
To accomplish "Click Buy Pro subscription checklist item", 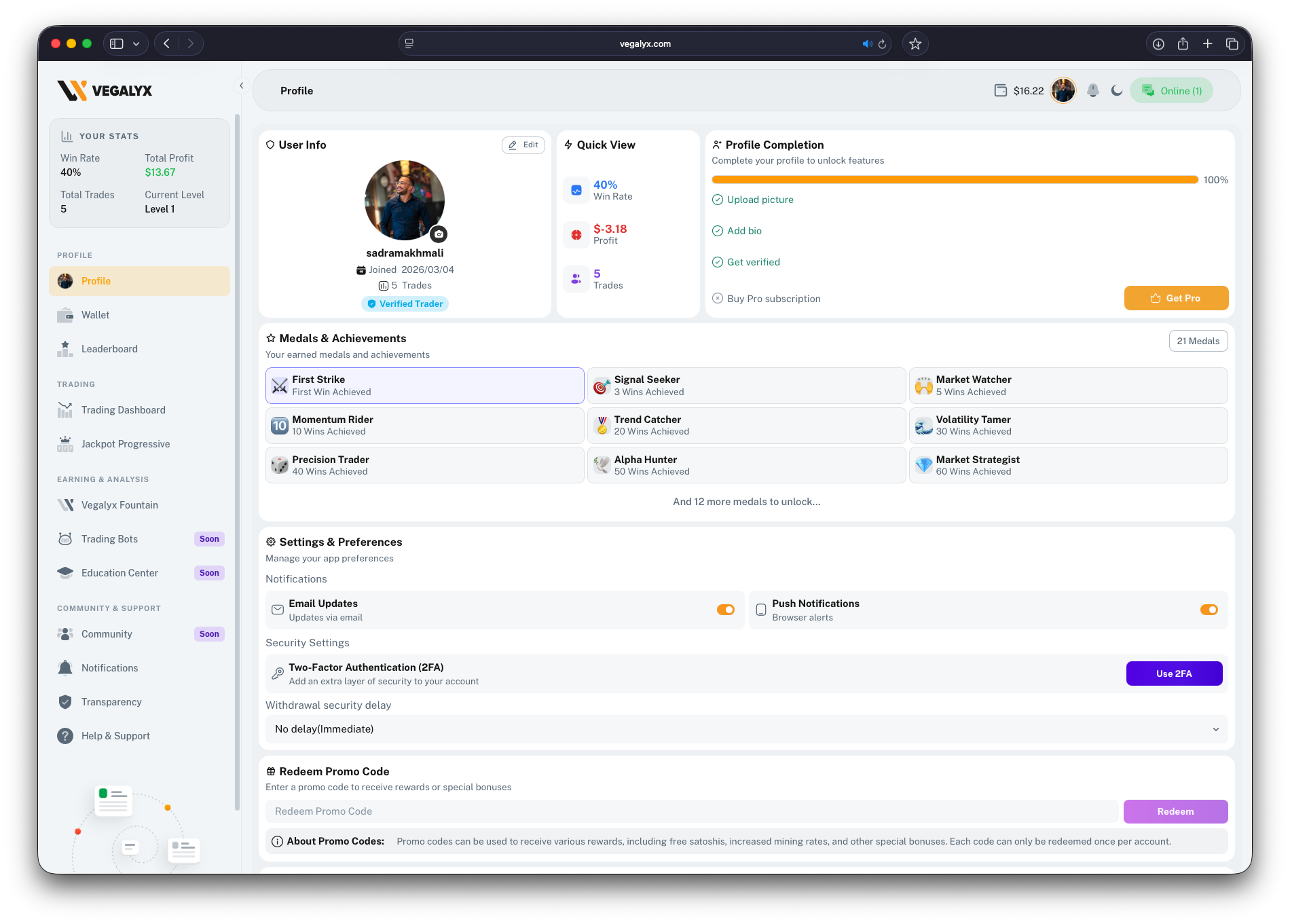I will point(767,299).
